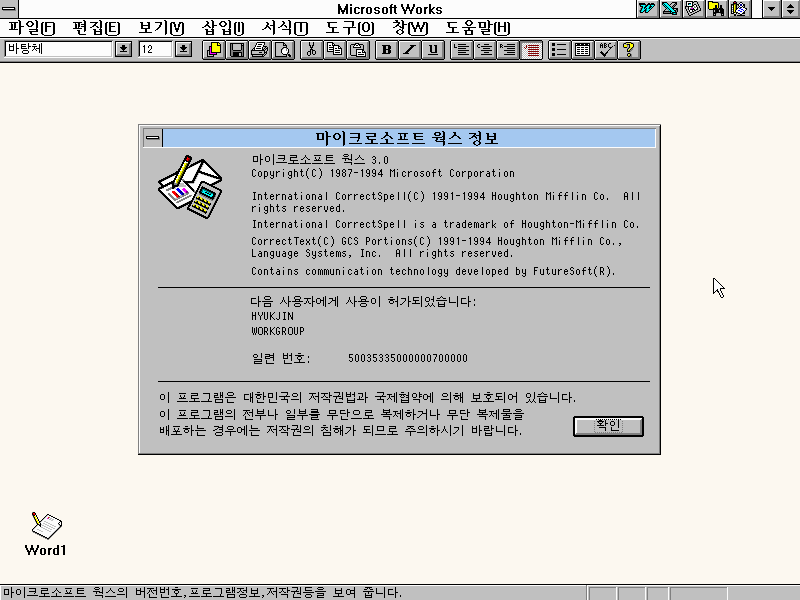Screen dimensions: 800x600
Task: Toggle Underline formatting button
Action: pos(433,49)
